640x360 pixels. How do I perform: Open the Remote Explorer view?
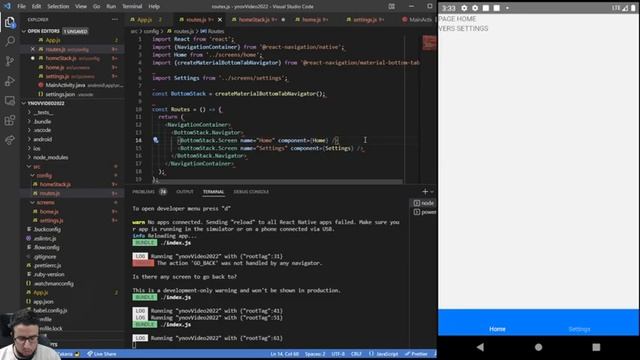point(10,100)
